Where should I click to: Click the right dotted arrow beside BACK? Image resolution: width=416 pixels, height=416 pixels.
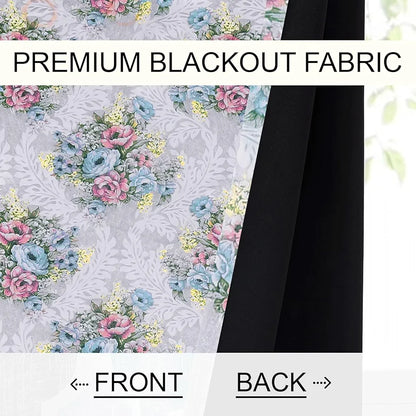[322, 382]
